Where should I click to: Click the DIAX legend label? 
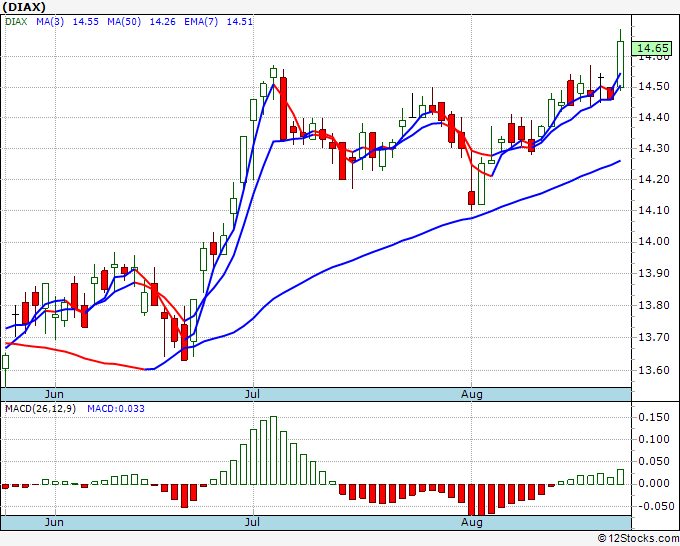[x=16, y=22]
